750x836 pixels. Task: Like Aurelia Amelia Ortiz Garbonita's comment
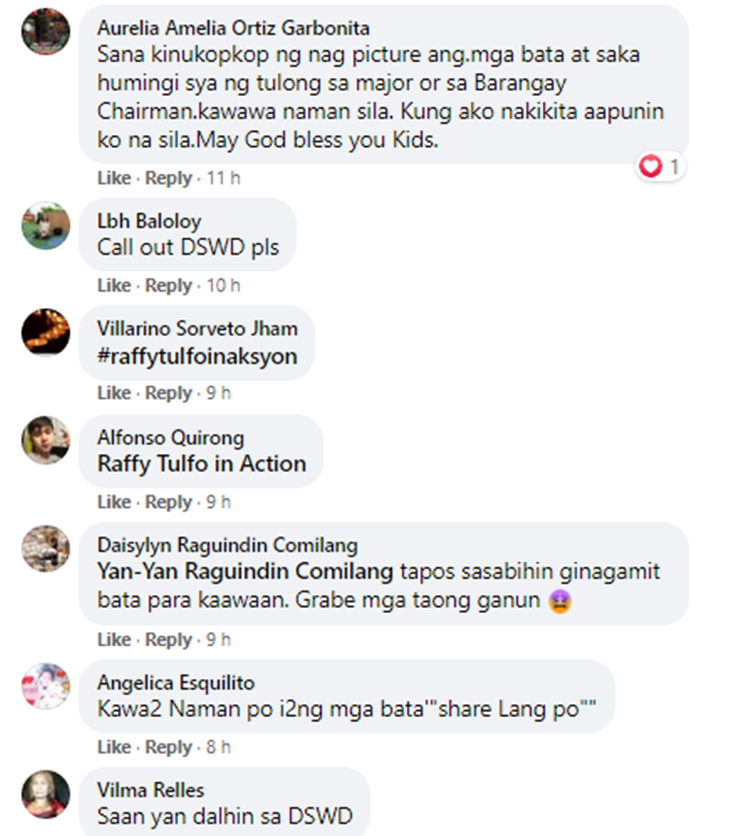click(x=114, y=178)
